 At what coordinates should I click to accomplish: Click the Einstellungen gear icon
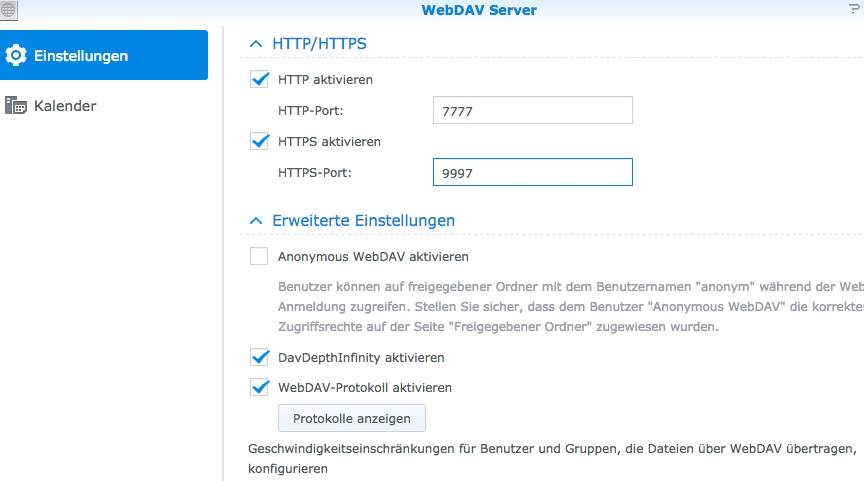pyautogui.click(x=16, y=55)
